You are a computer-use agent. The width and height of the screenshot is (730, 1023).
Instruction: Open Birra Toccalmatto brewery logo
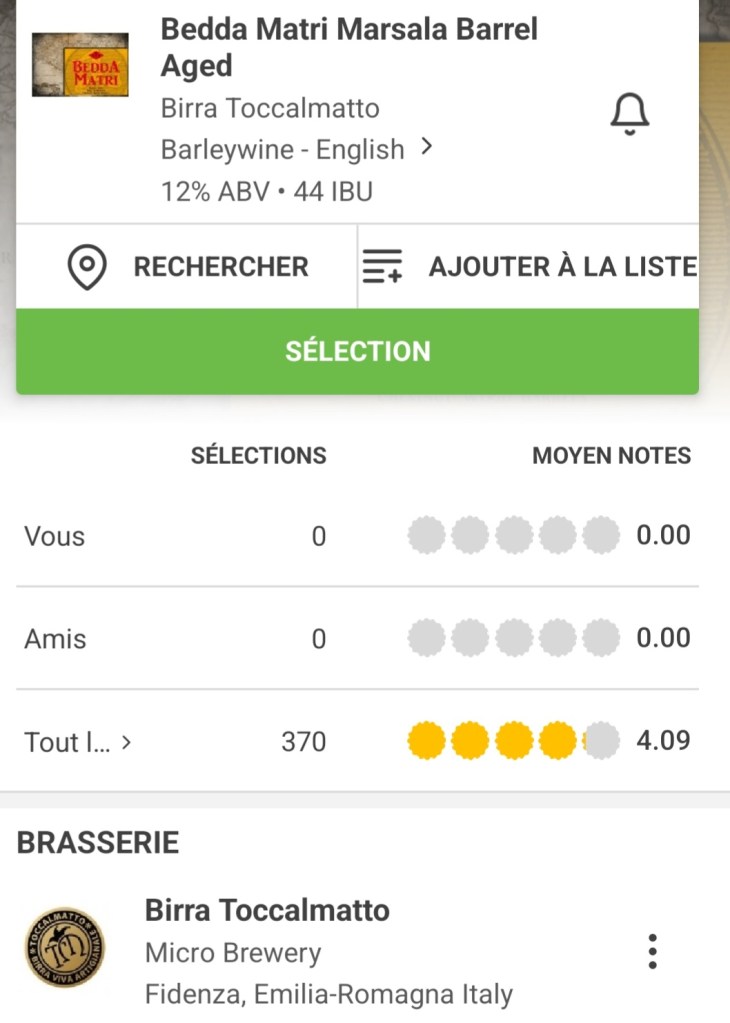(65, 949)
